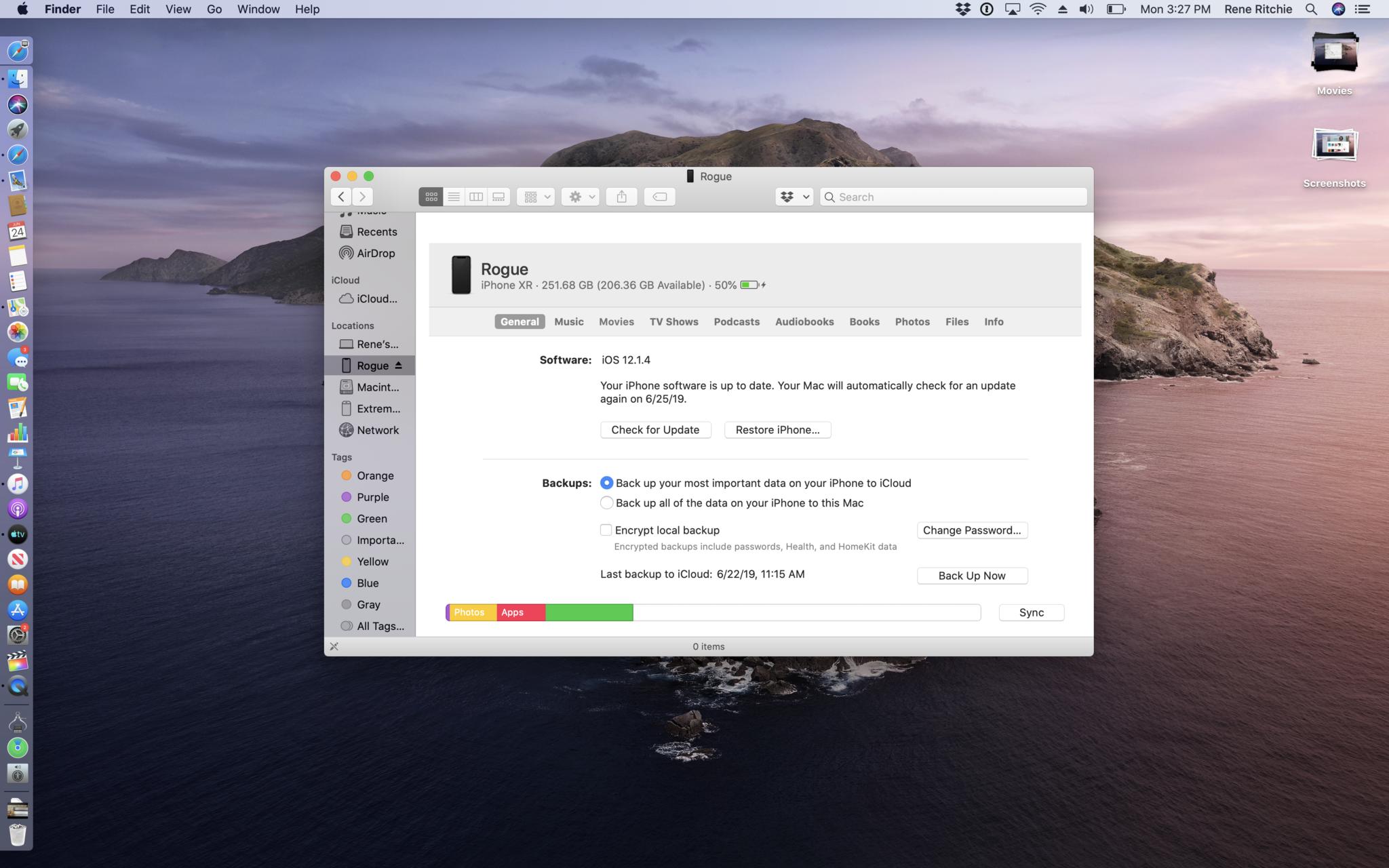Eject the Rogue iPhone in sidebar
The image size is (1389, 868).
[x=399, y=366]
